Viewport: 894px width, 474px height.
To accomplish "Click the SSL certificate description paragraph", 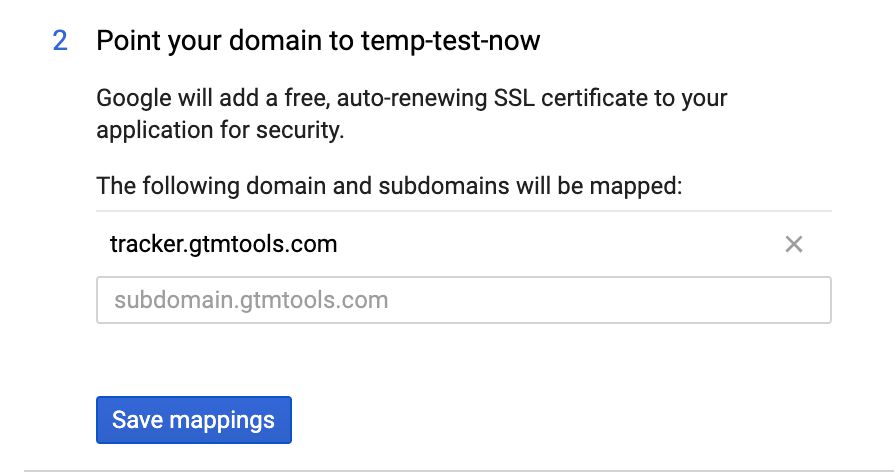I will click(x=412, y=114).
